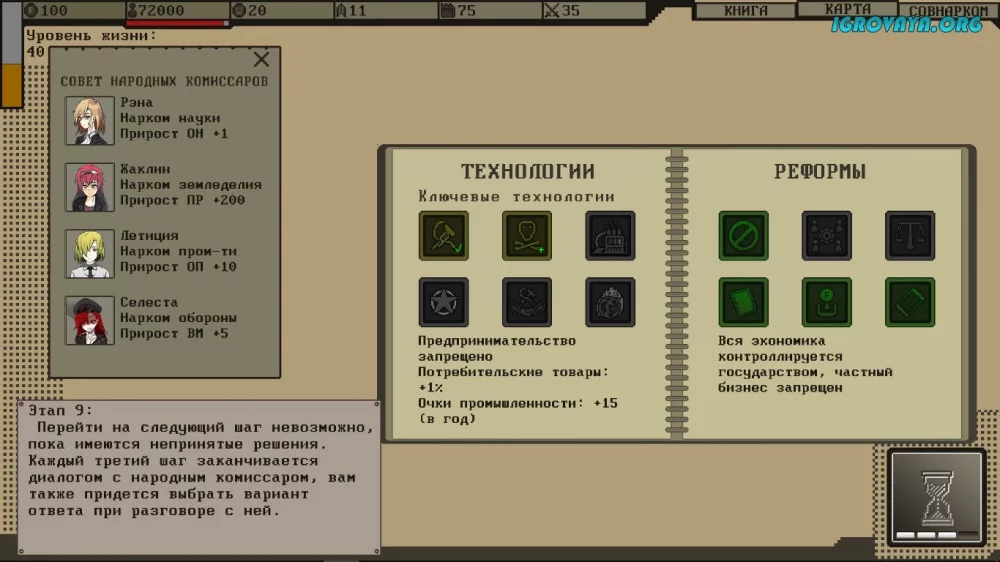This screenshot has height=562, width=1000.
Task: Choose the gear with people reform icon
Action: point(826,236)
